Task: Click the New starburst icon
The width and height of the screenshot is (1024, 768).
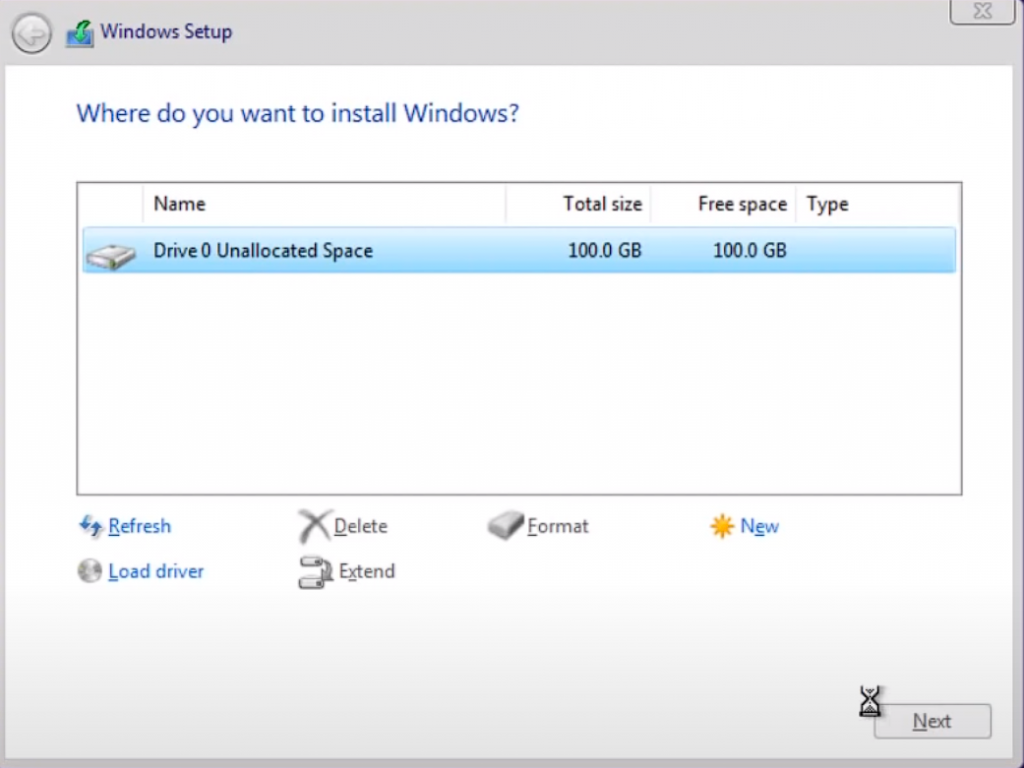Action: (x=722, y=526)
